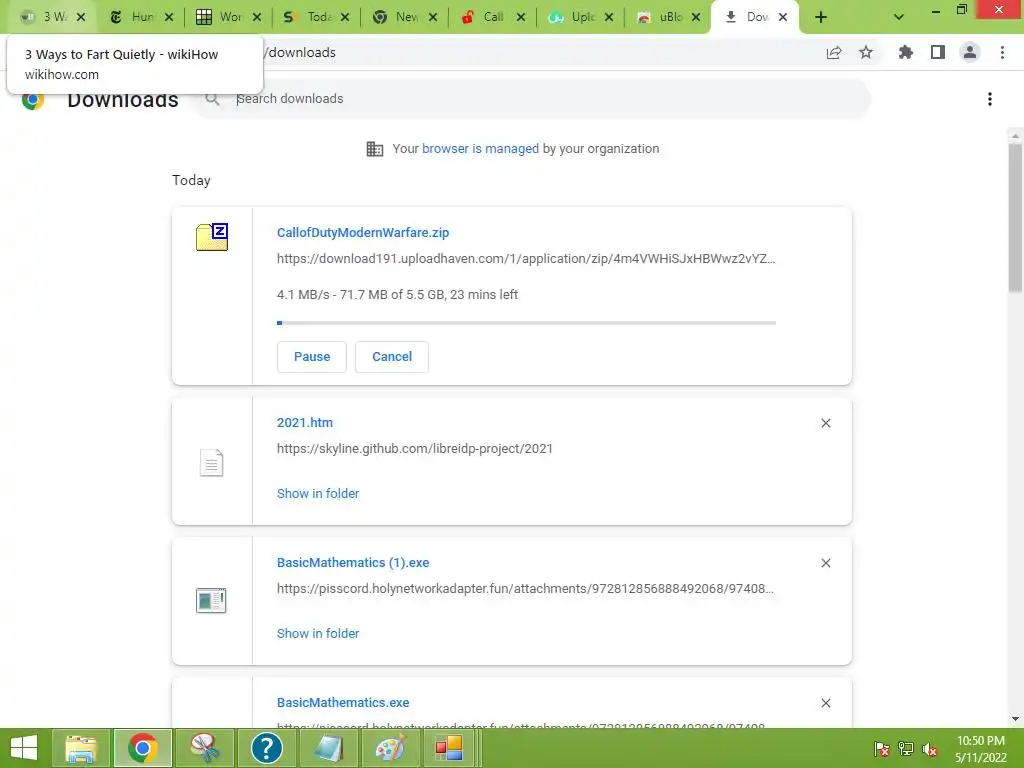The height and width of the screenshot is (768, 1024).
Task: Switch to the uBlo tab
Action: 668,17
